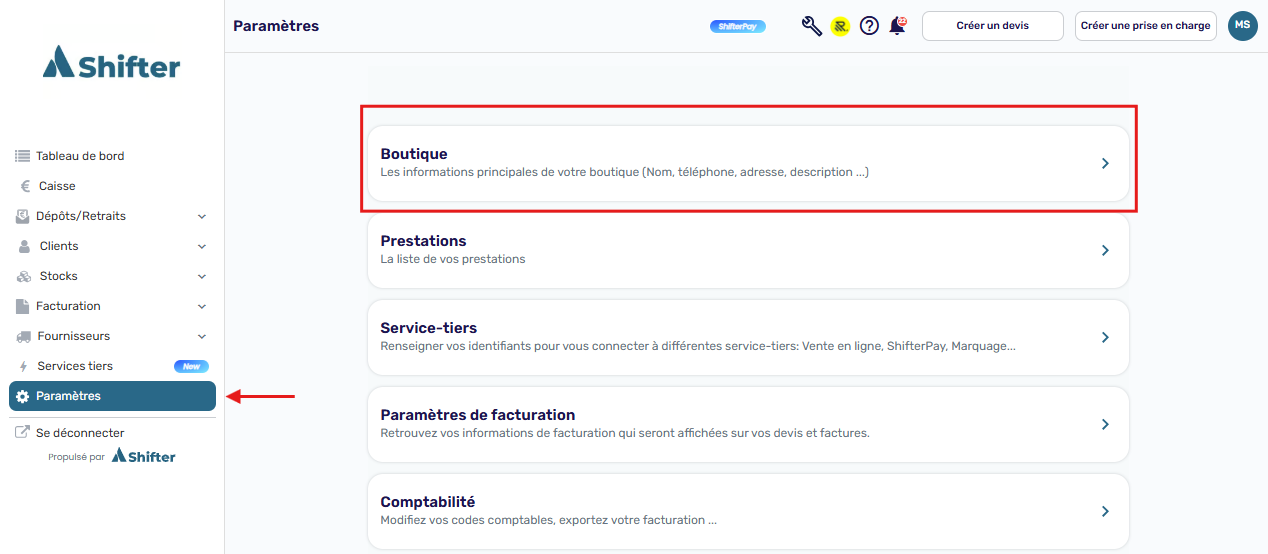The image size is (1268, 554).
Task: Open the Boutique settings title
Action: pyautogui.click(x=414, y=154)
